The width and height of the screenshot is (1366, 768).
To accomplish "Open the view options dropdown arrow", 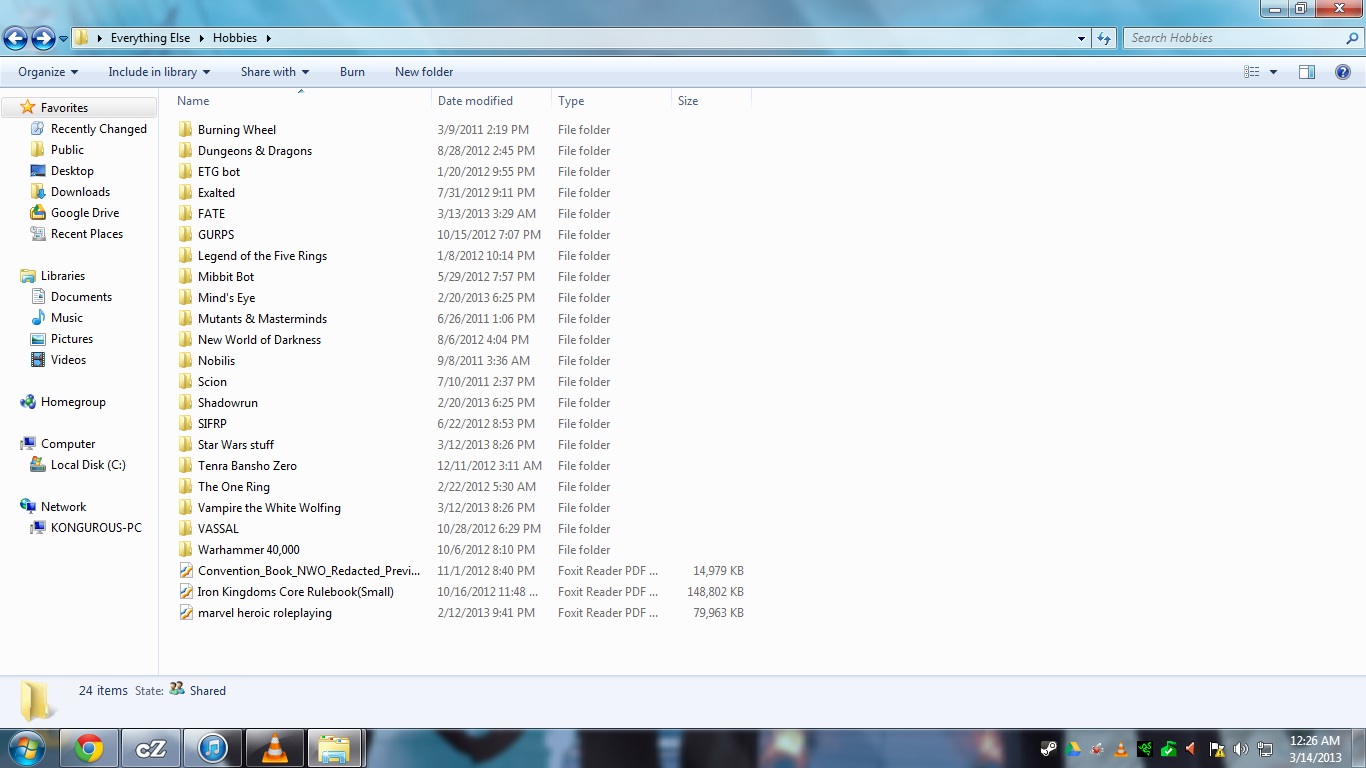I will coord(1273,72).
